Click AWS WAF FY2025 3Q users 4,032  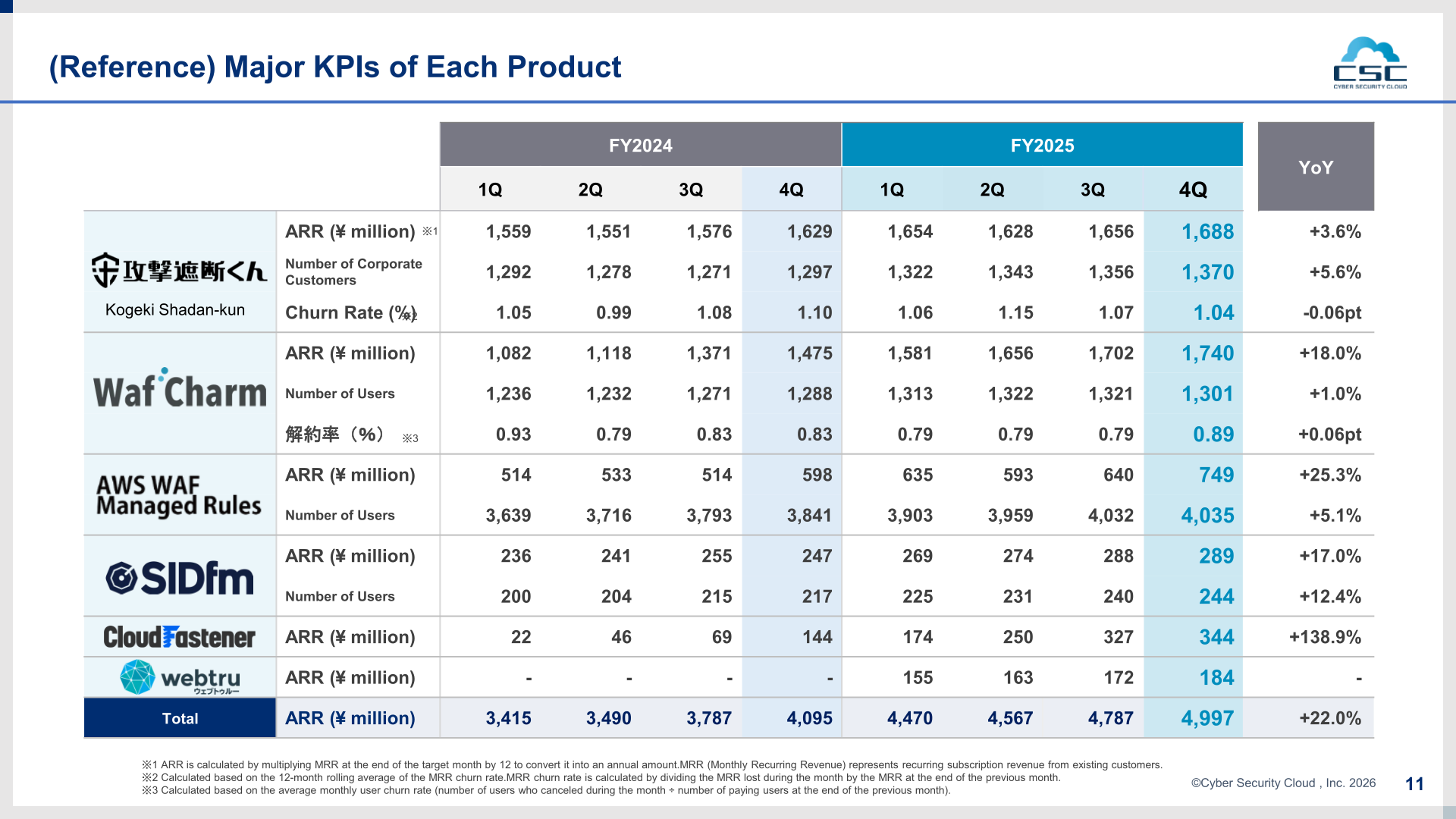pyautogui.click(x=1110, y=515)
